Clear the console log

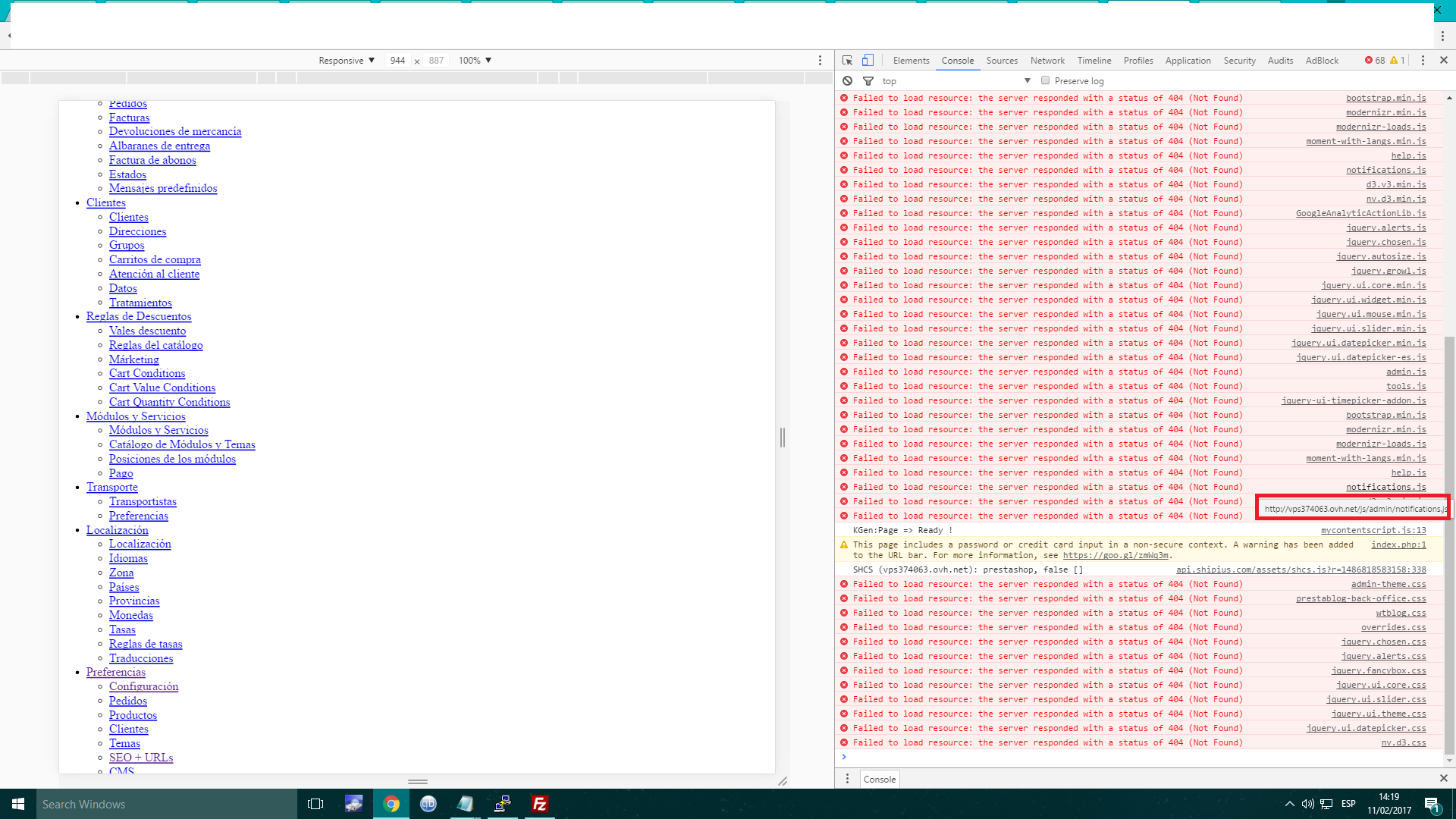point(847,80)
